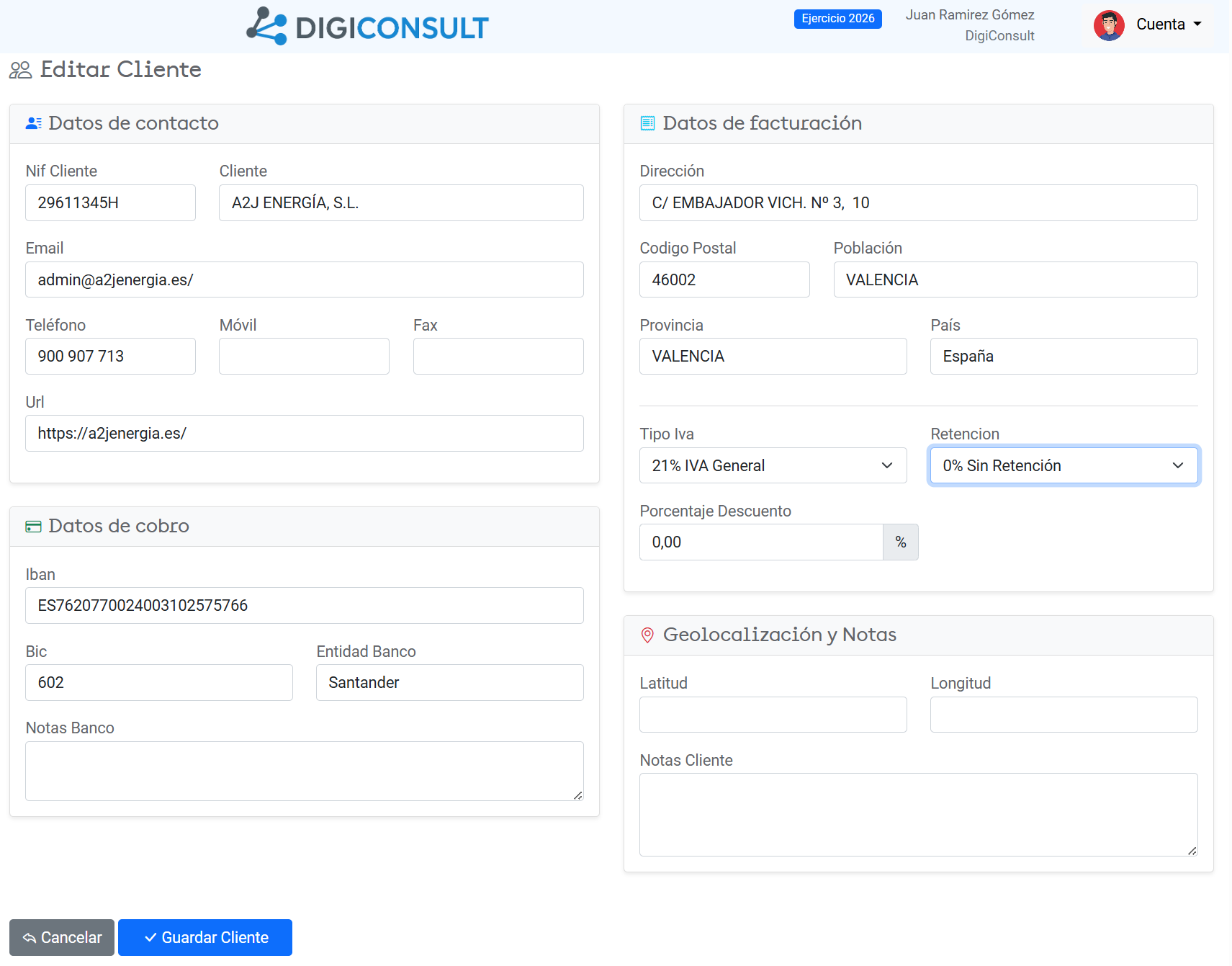
Task: Click the Notas Banco resize handle
Action: (x=578, y=795)
